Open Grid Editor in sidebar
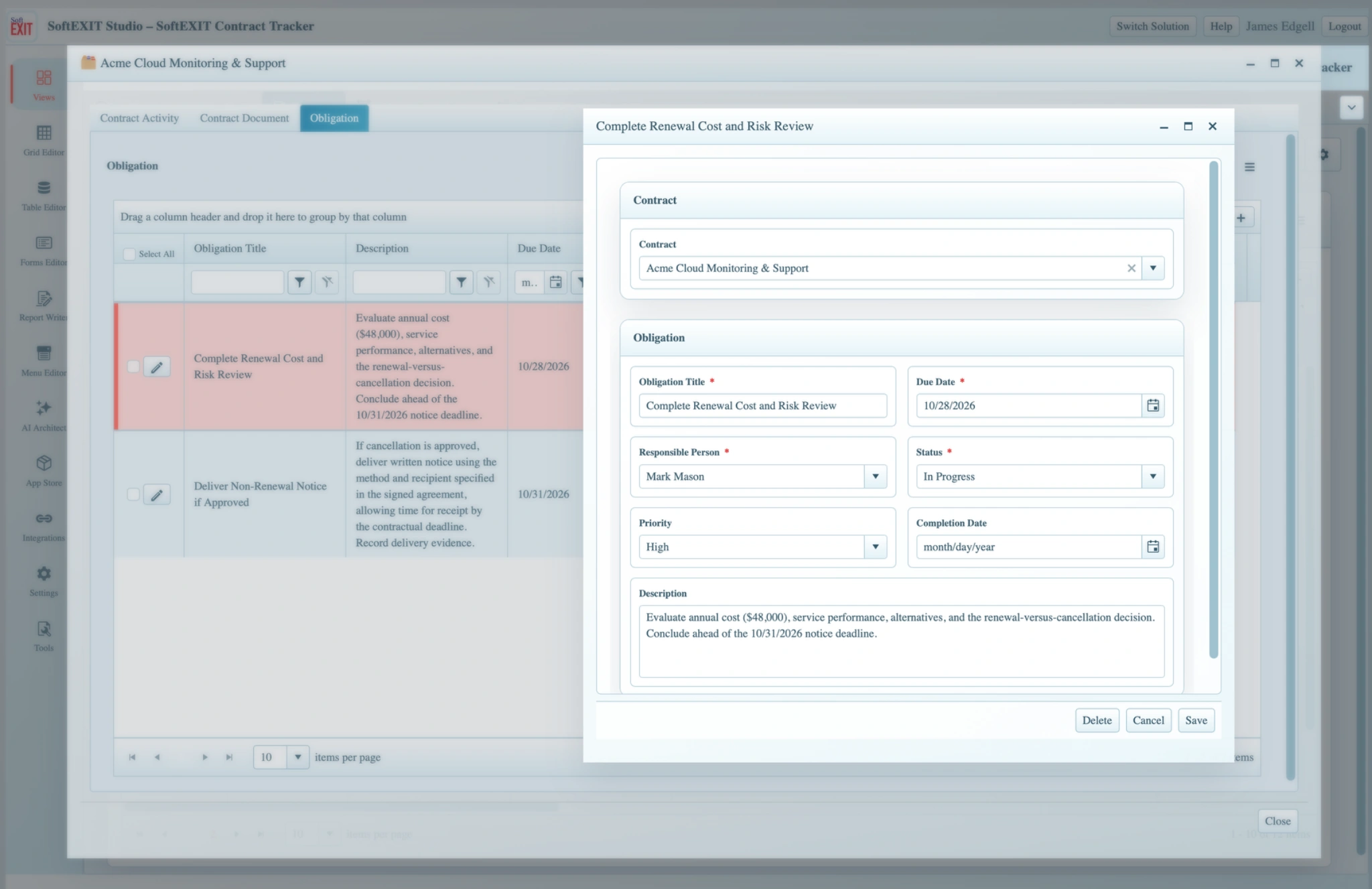 click(x=44, y=139)
